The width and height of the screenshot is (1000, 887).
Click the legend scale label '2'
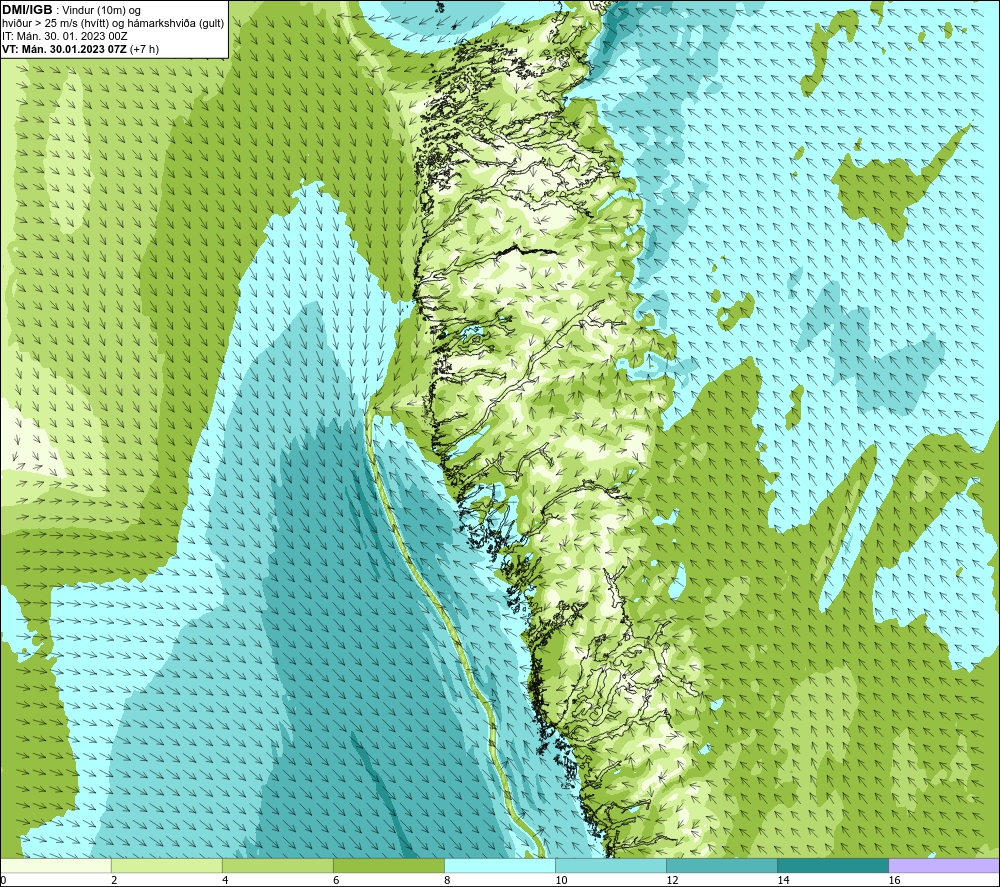click(114, 880)
